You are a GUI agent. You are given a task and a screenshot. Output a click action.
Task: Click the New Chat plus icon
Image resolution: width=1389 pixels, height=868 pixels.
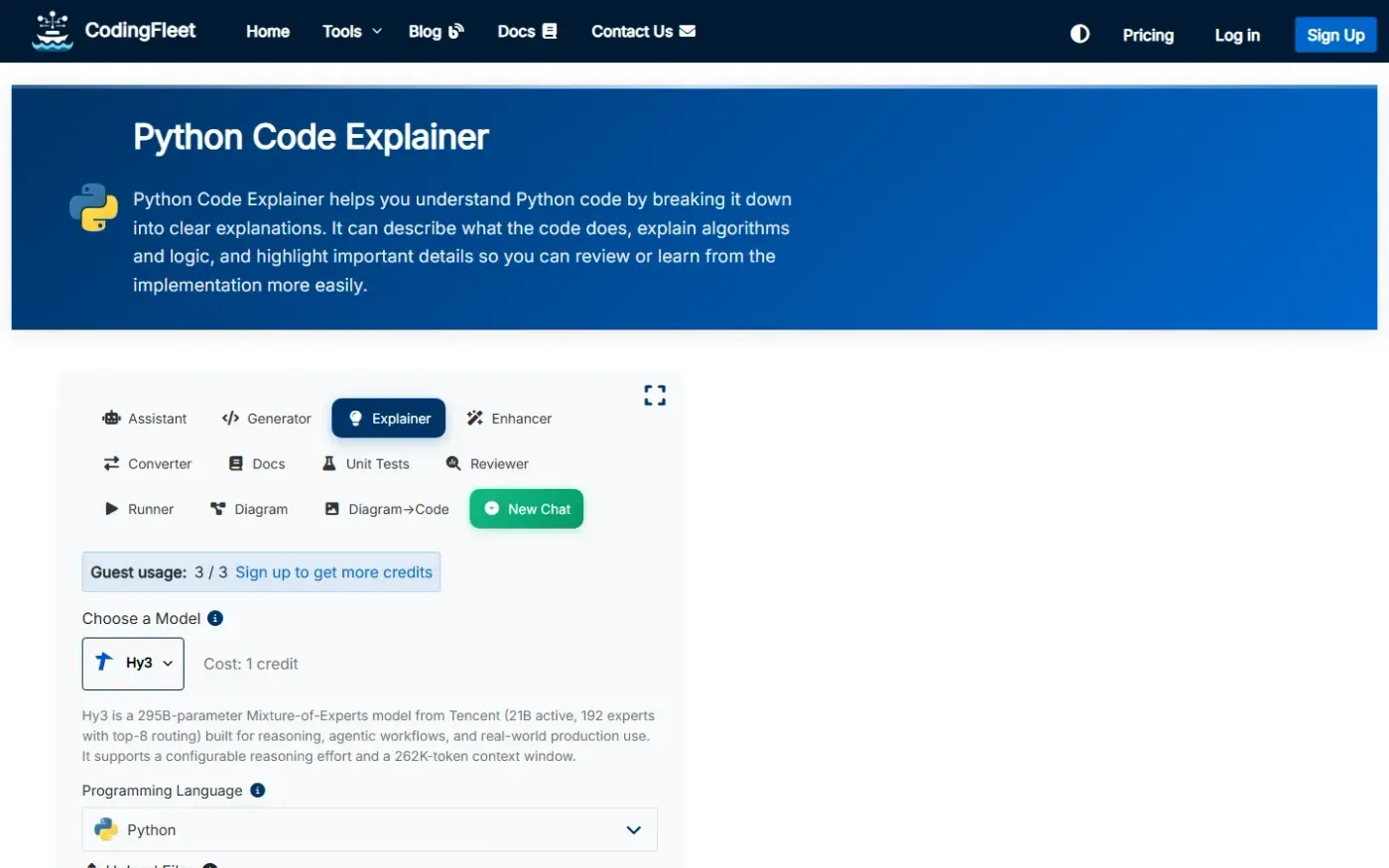coord(491,509)
